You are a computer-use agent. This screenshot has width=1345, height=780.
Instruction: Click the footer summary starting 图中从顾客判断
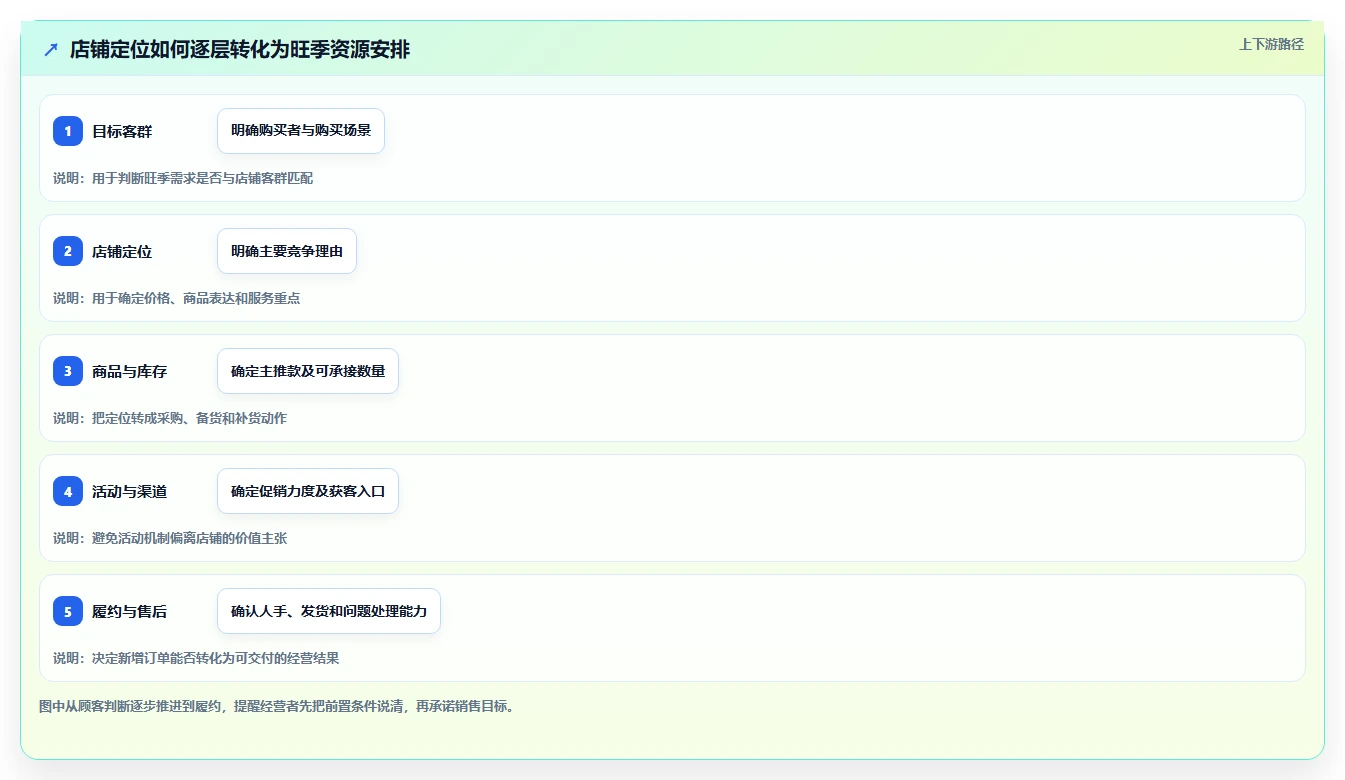[279, 706]
